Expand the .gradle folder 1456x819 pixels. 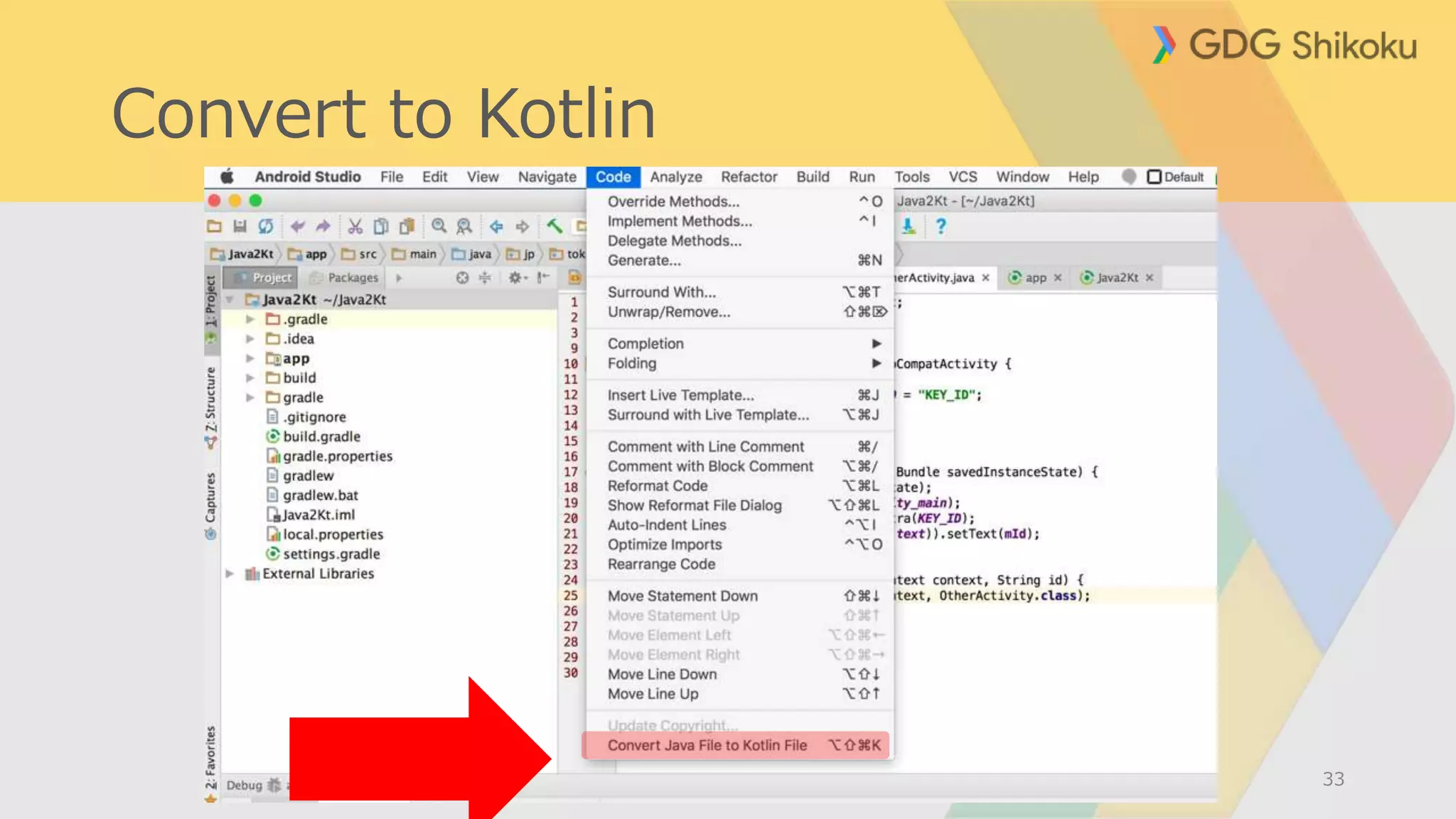click(x=250, y=319)
